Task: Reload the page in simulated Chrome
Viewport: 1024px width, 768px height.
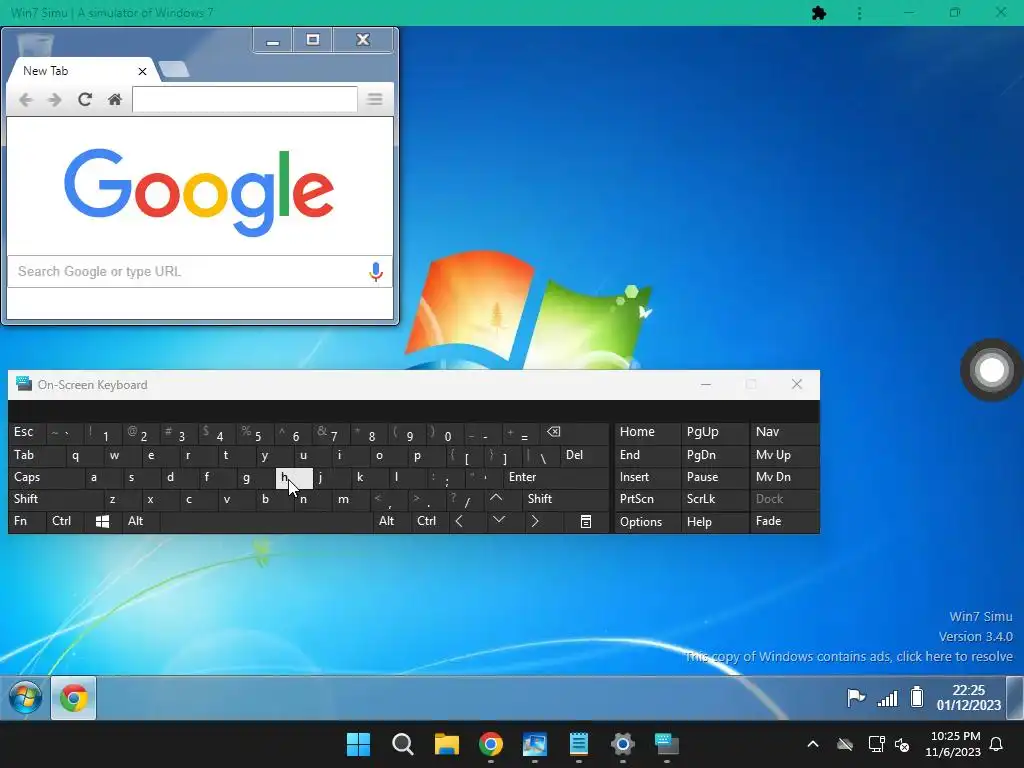Action: 85,99
